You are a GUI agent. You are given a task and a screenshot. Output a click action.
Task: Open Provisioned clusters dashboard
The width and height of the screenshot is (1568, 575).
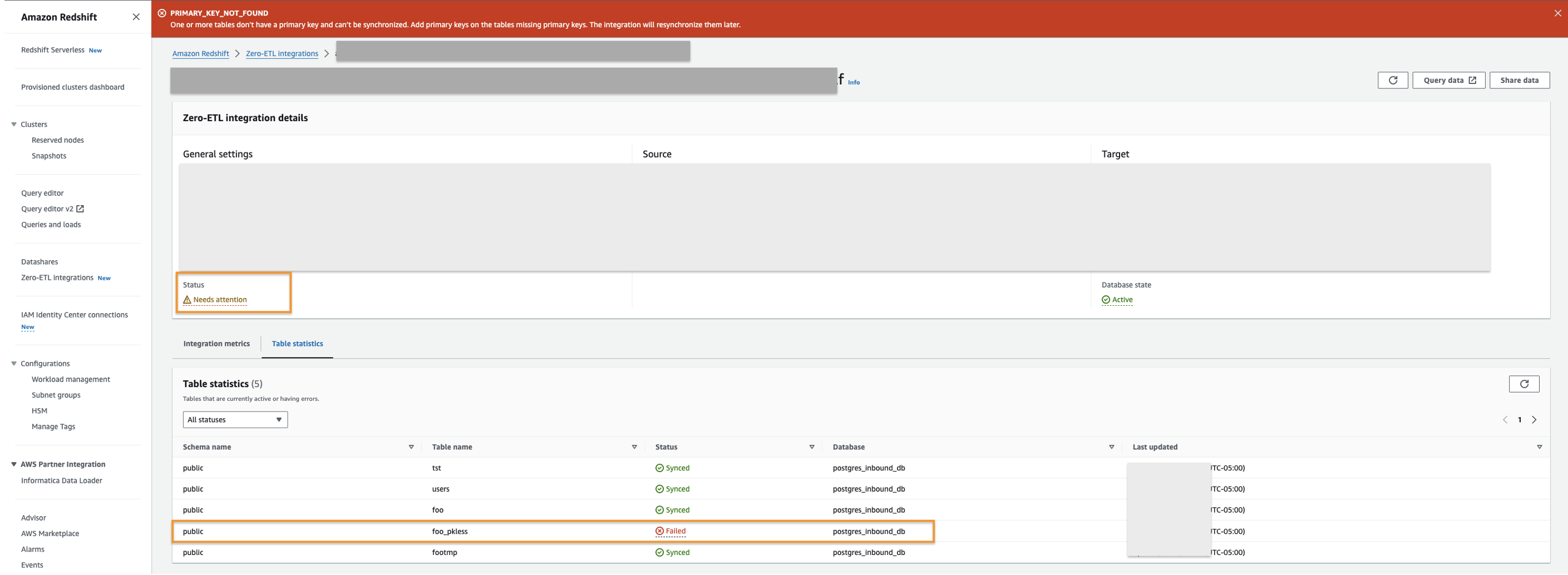[73, 87]
